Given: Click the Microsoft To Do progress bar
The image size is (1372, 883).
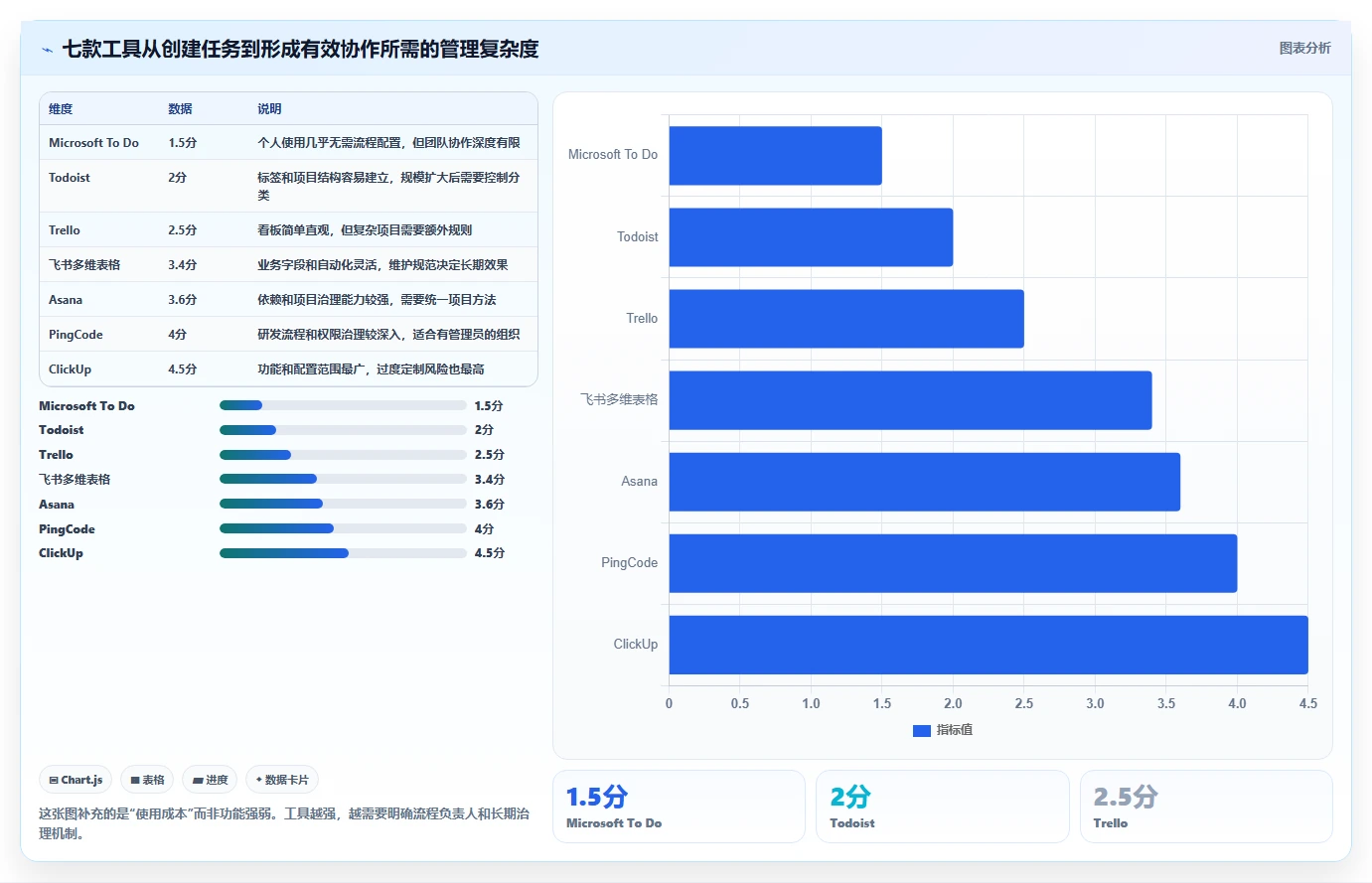Looking at the screenshot, I should tap(343, 405).
